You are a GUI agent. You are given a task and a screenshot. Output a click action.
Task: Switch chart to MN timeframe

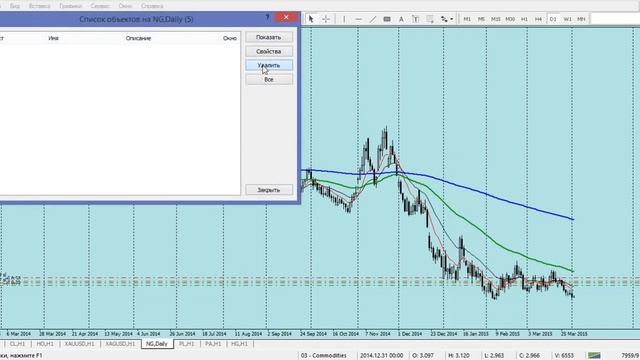pos(582,19)
